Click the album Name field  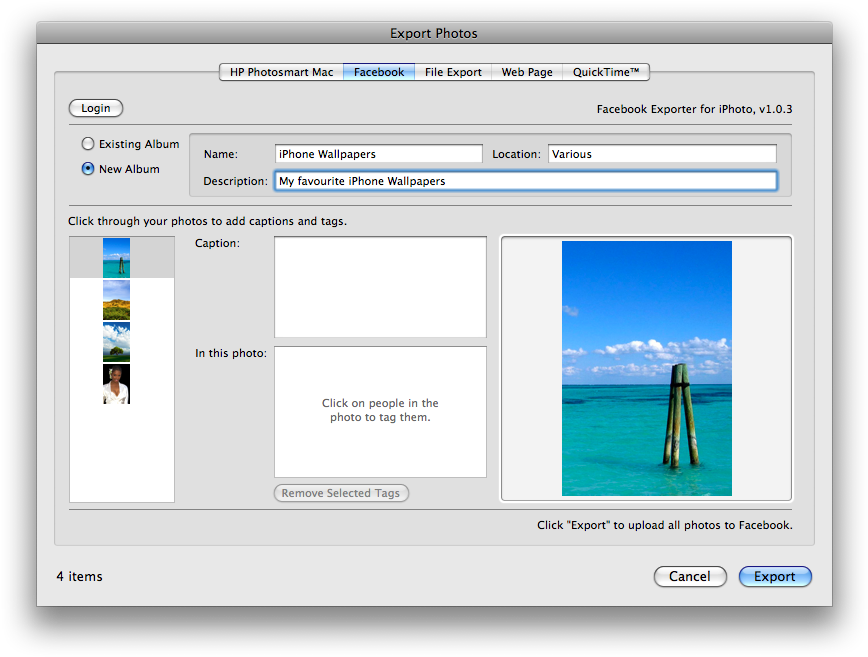[x=378, y=153]
